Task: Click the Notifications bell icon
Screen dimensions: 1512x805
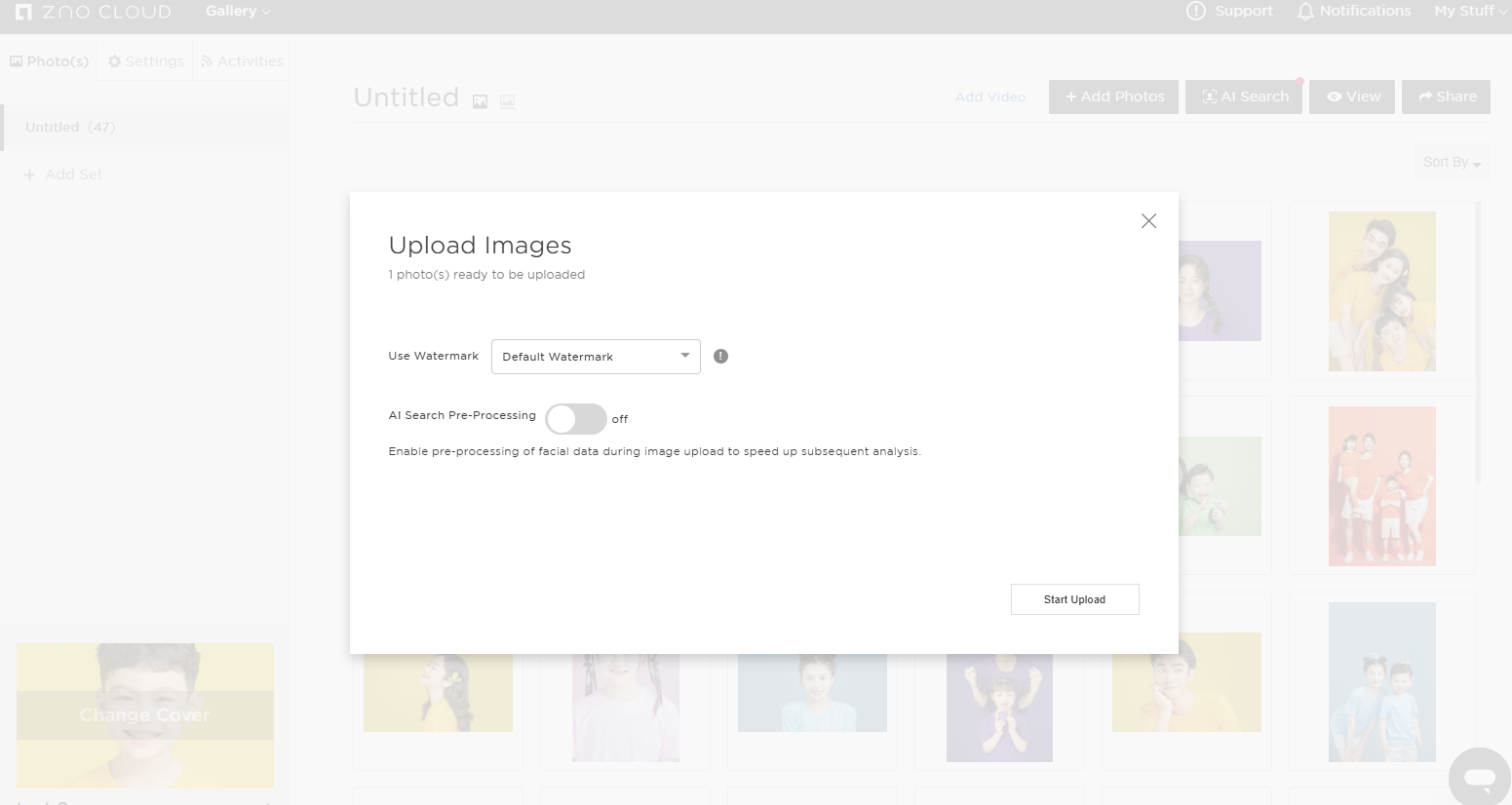Action: pyautogui.click(x=1305, y=12)
